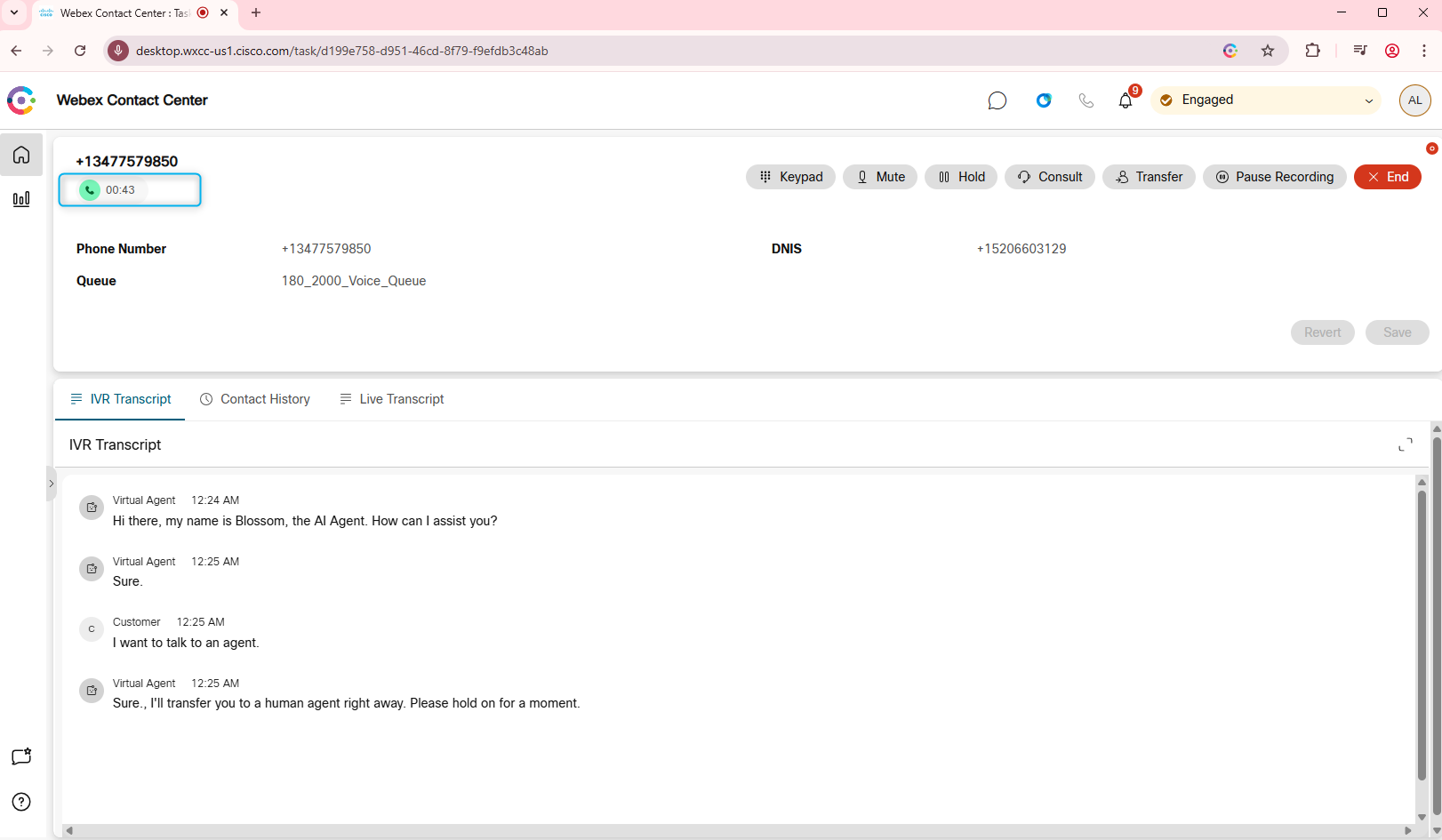The width and height of the screenshot is (1442, 840).
Task: Open the Help icon in sidebar
Action: (x=21, y=802)
